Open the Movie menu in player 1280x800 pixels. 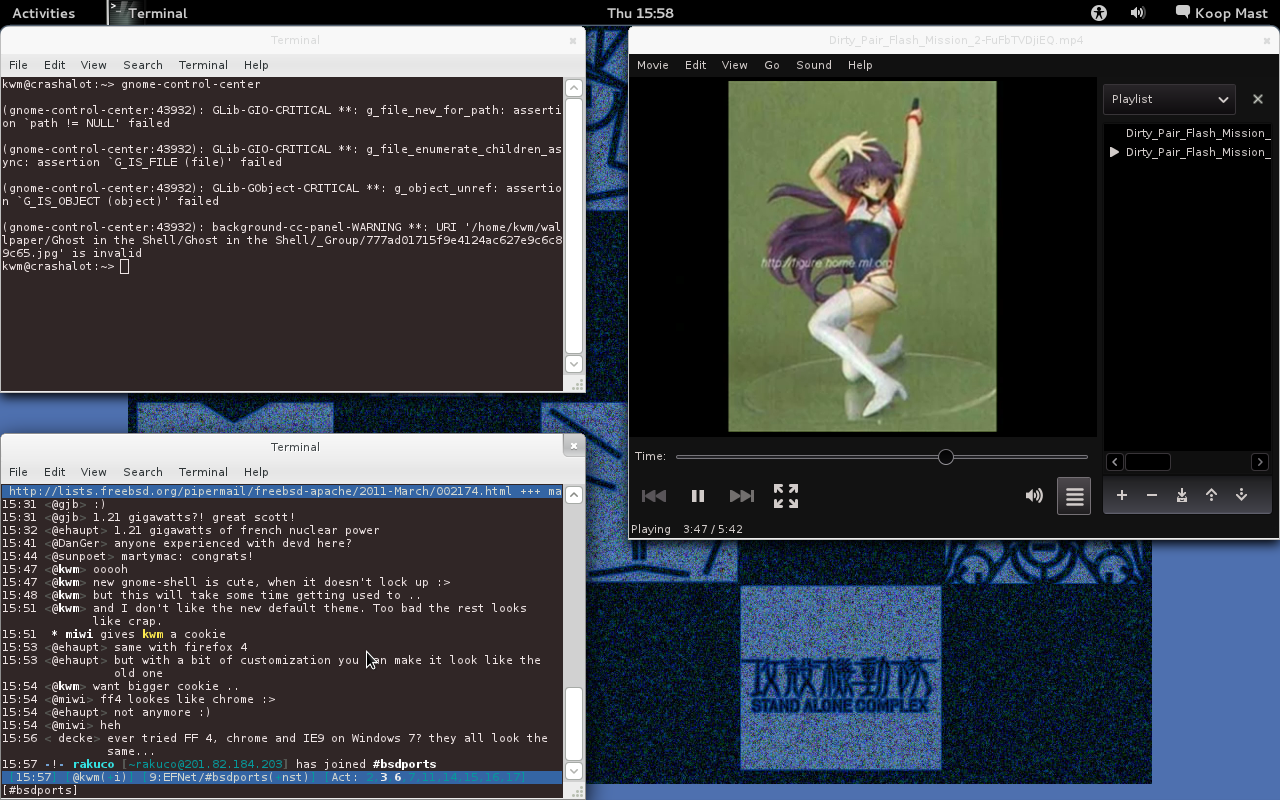tap(653, 65)
